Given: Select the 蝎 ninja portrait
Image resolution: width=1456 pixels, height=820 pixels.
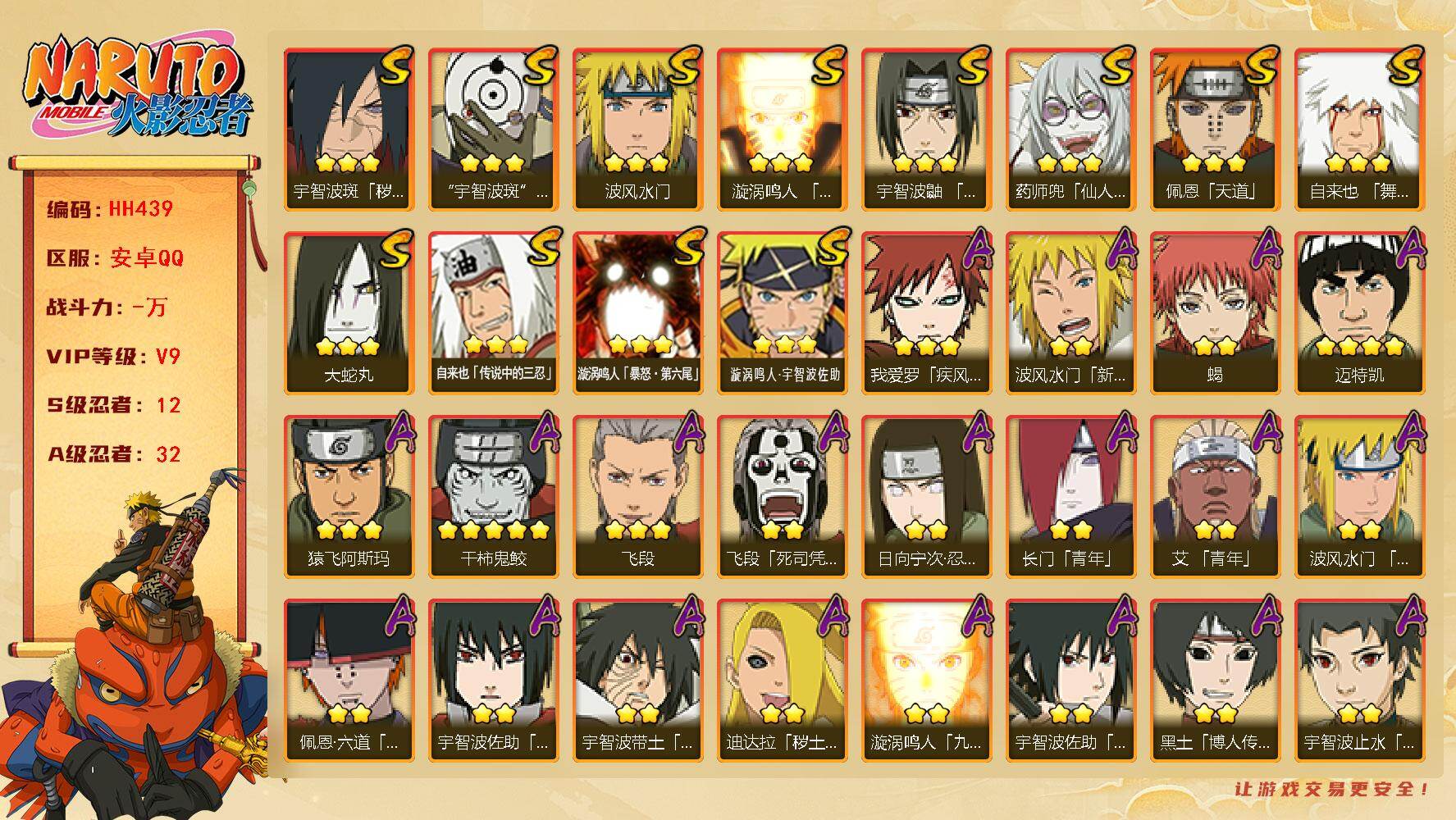Looking at the screenshot, I should (x=1215, y=313).
